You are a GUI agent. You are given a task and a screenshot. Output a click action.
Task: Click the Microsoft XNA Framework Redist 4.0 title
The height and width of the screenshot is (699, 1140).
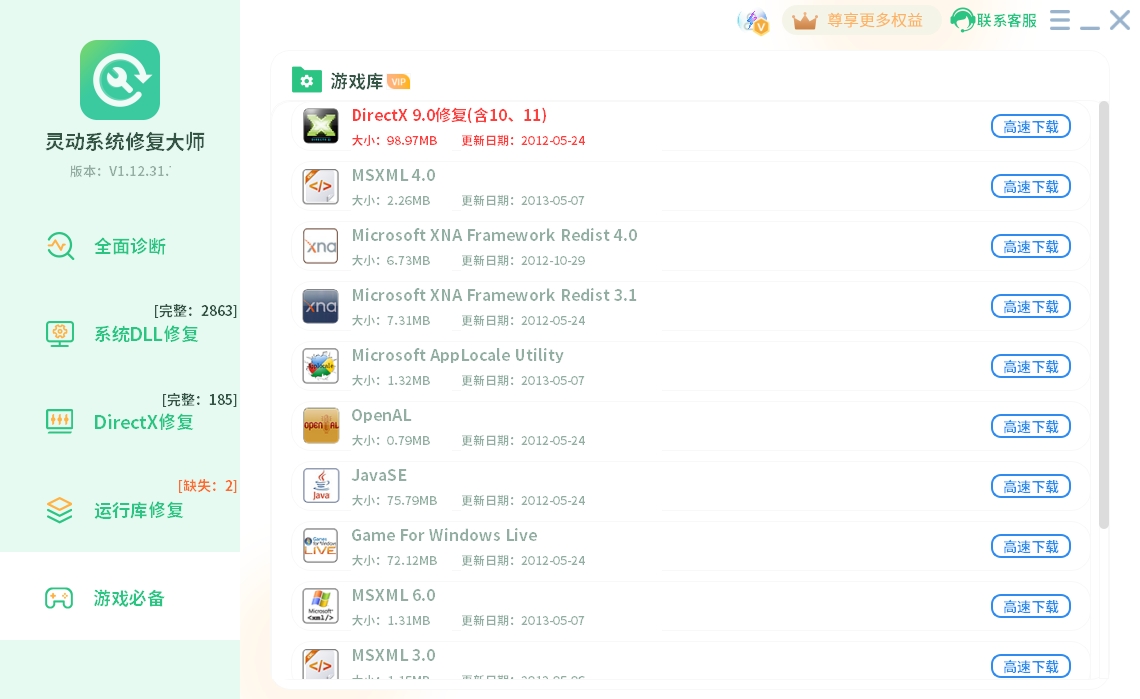(494, 235)
